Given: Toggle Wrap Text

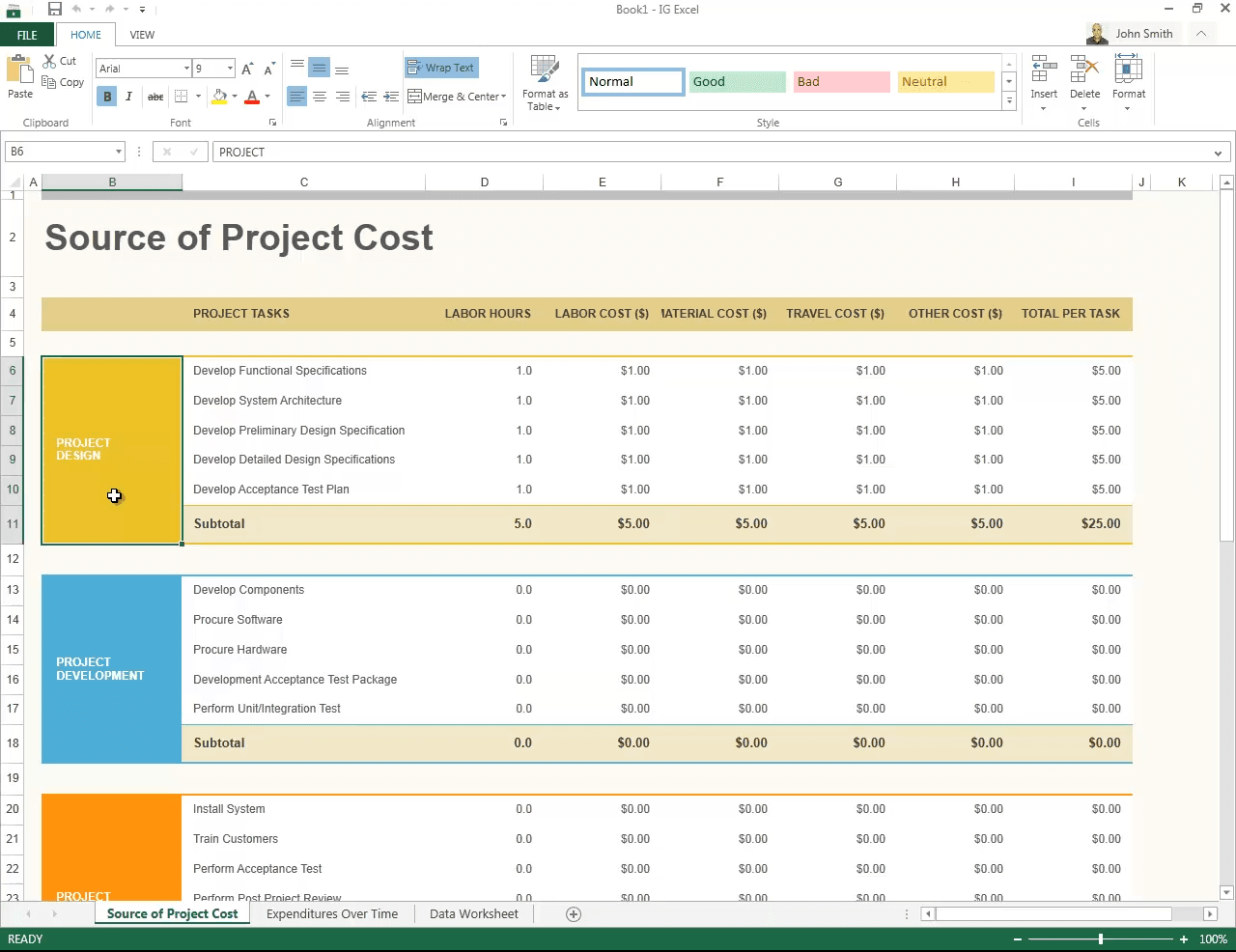Looking at the screenshot, I should (441, 68).
